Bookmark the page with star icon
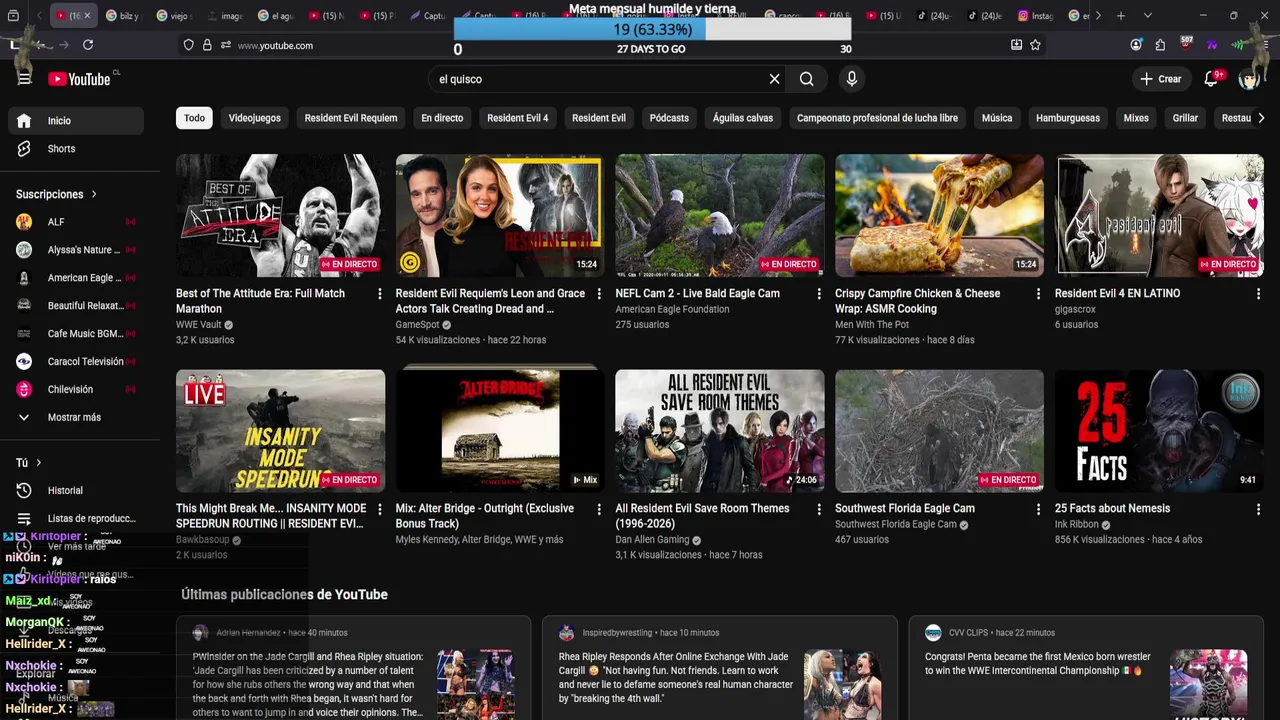1280x720 pixels. click(1035, 45)
